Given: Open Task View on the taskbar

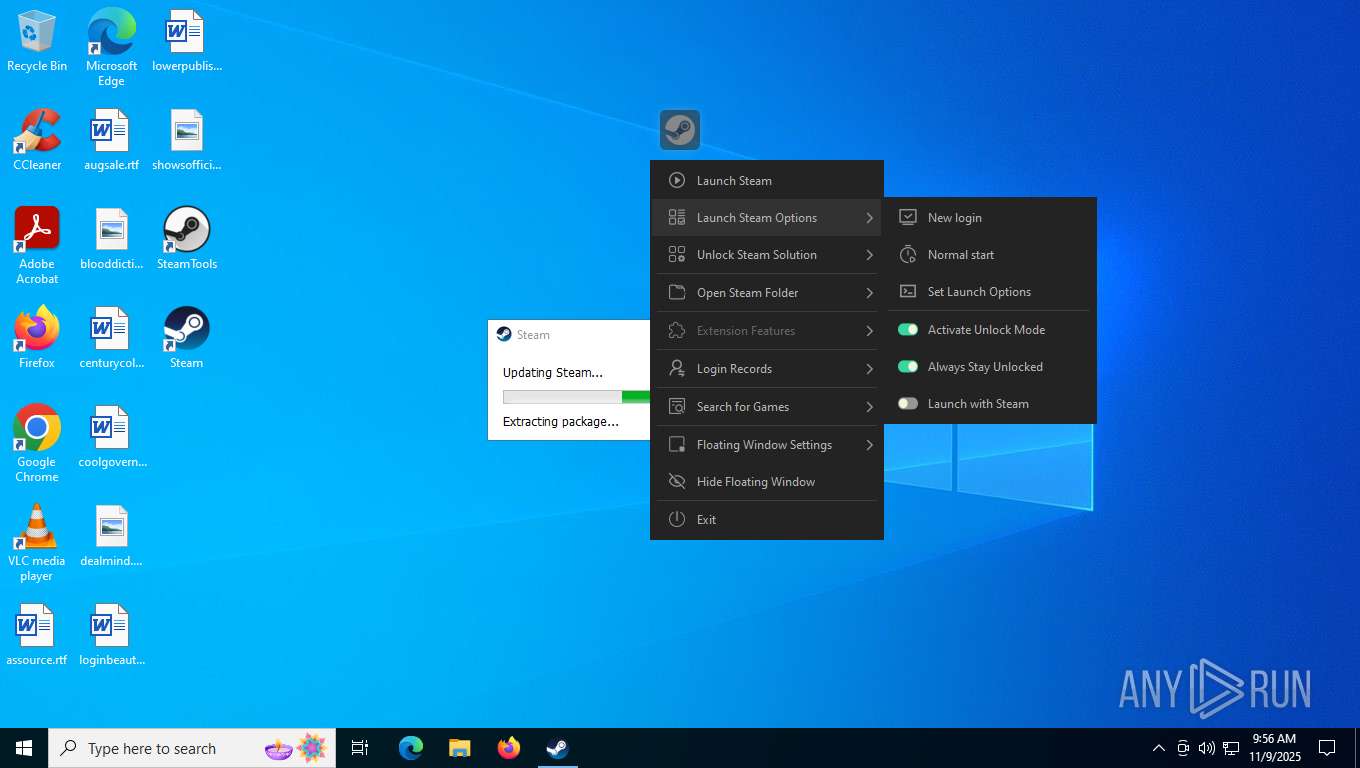Looking at the screenshot, I should [360, 748].
